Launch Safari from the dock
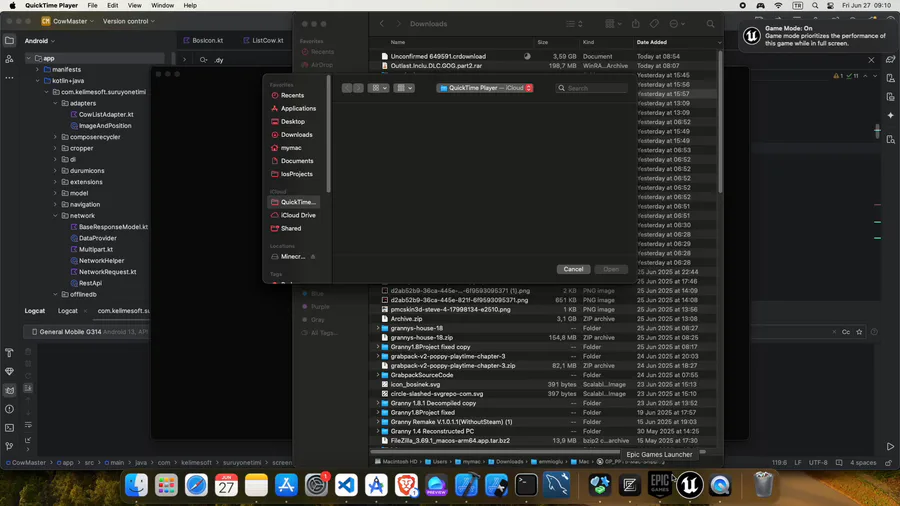The height and width of the screenshot is (506, 900). [x=196, y=485]
